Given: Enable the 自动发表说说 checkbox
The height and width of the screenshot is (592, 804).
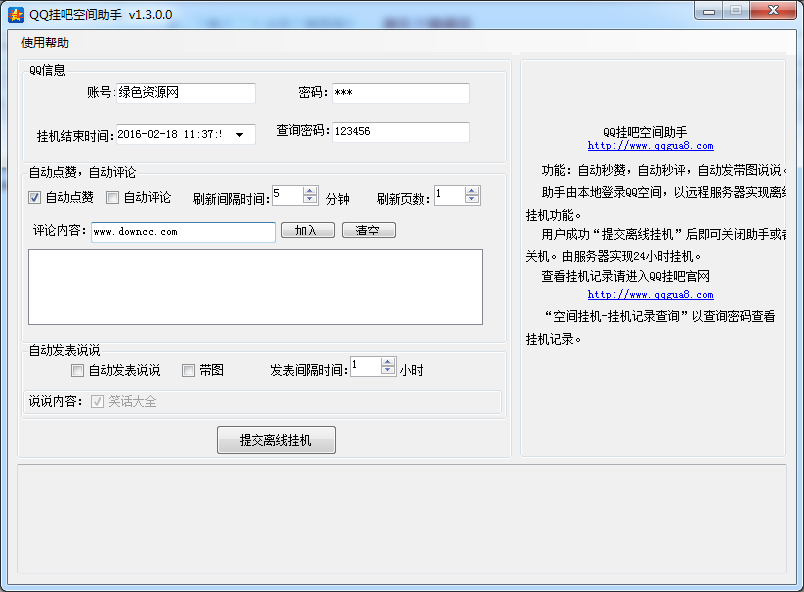Looking at the screenshot, I should (78, 371).
